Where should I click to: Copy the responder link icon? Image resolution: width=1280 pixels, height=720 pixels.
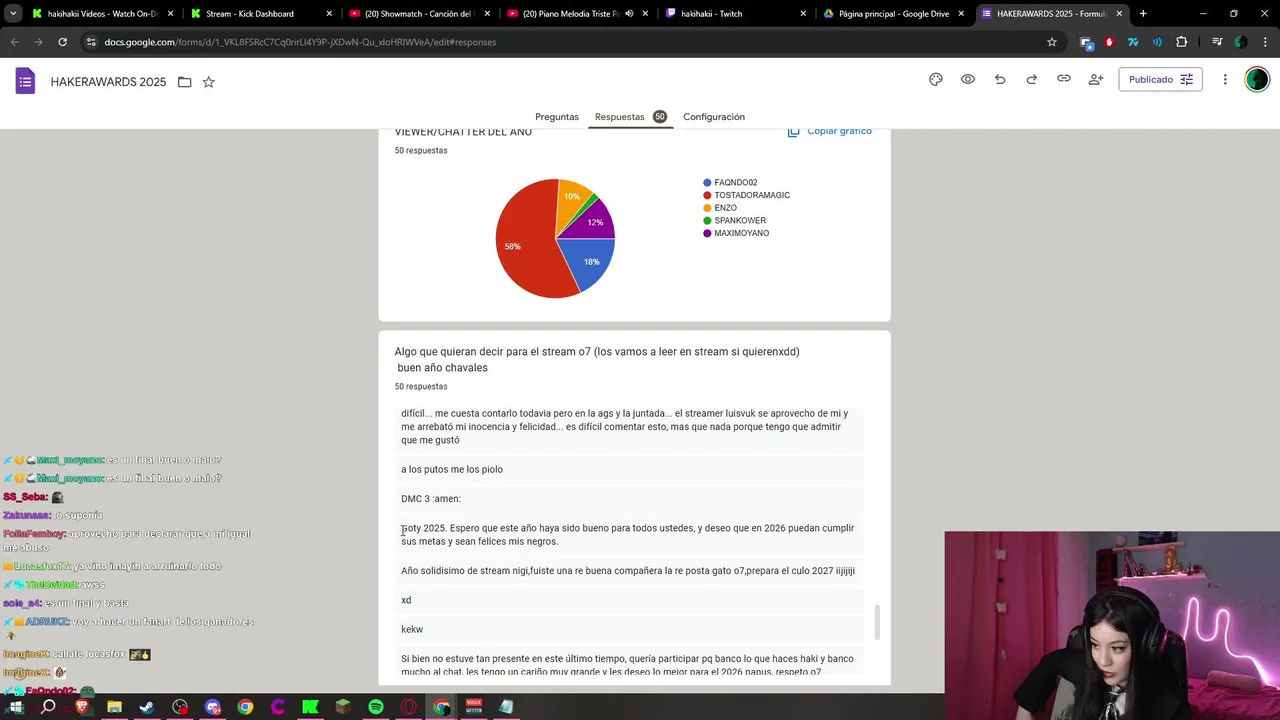tap(1064, 79)
